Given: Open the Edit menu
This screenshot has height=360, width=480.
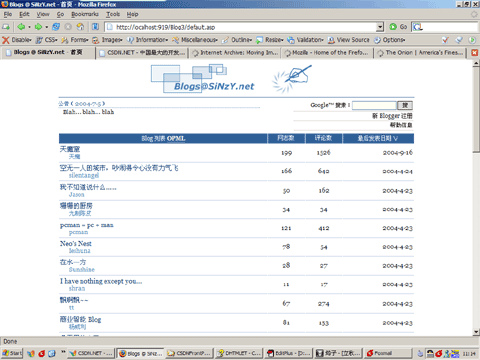Looking at the screenshot, I should coord(24,14).
